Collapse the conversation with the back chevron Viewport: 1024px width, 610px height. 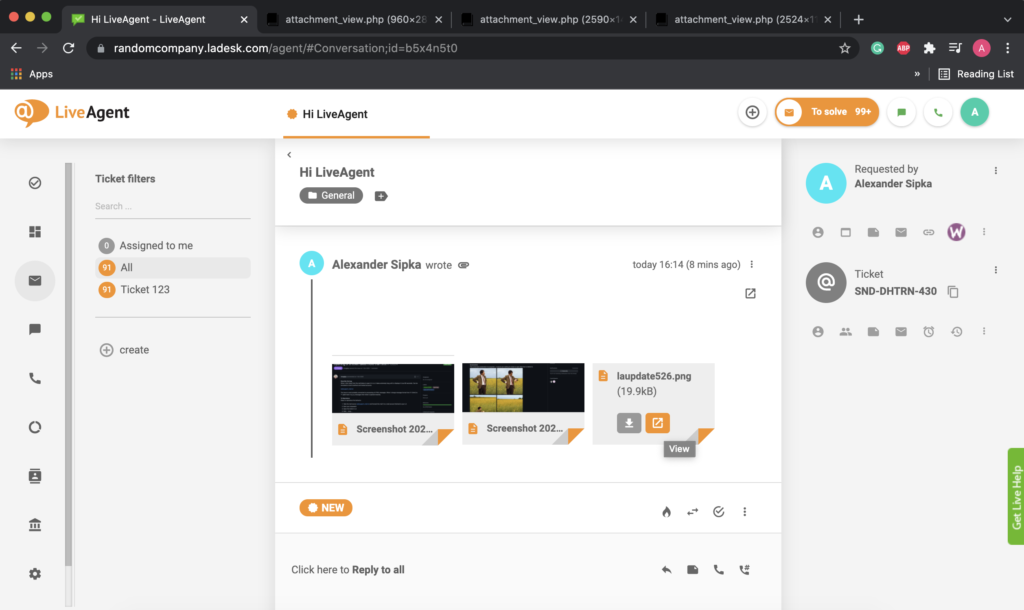(x=289, y=154)
